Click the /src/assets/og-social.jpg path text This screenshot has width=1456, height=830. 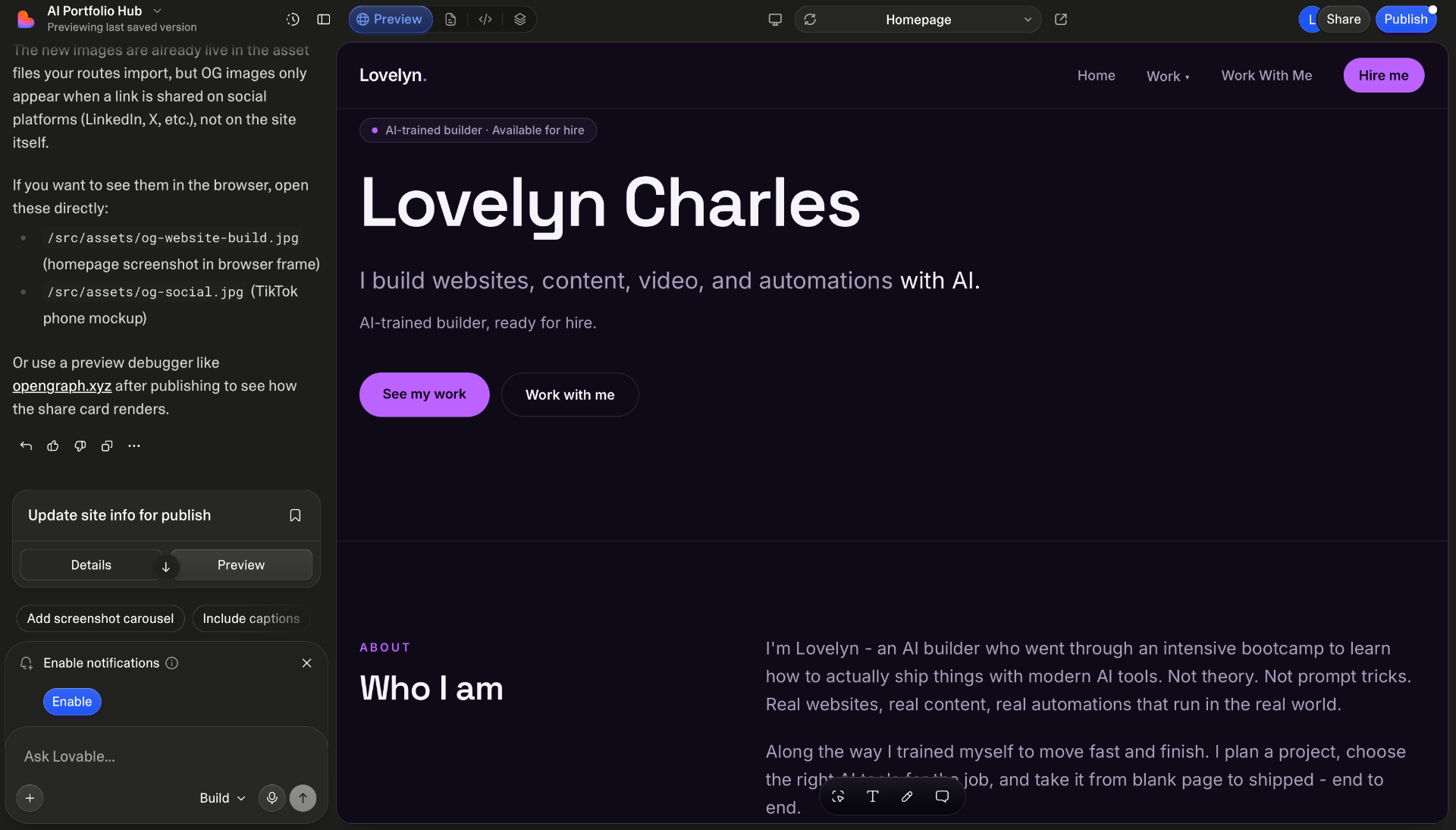pos(146,292)
